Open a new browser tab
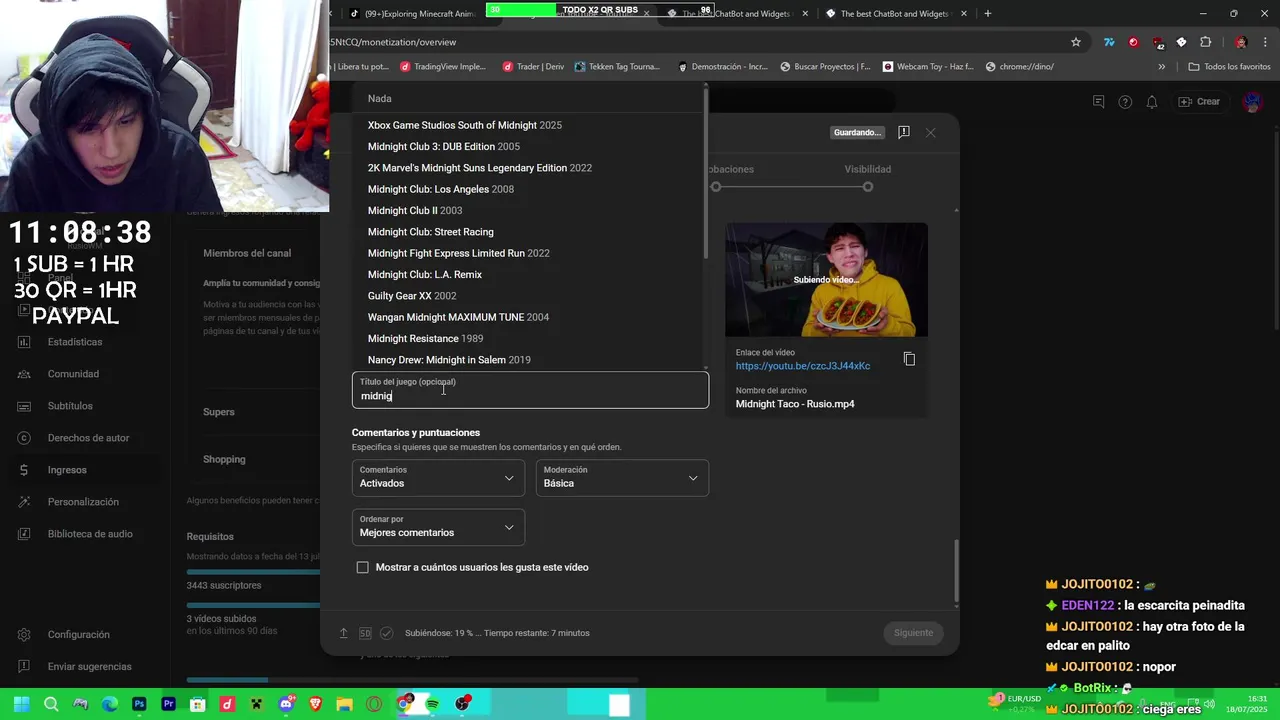The image size is (1280, 720). (988, 13)
